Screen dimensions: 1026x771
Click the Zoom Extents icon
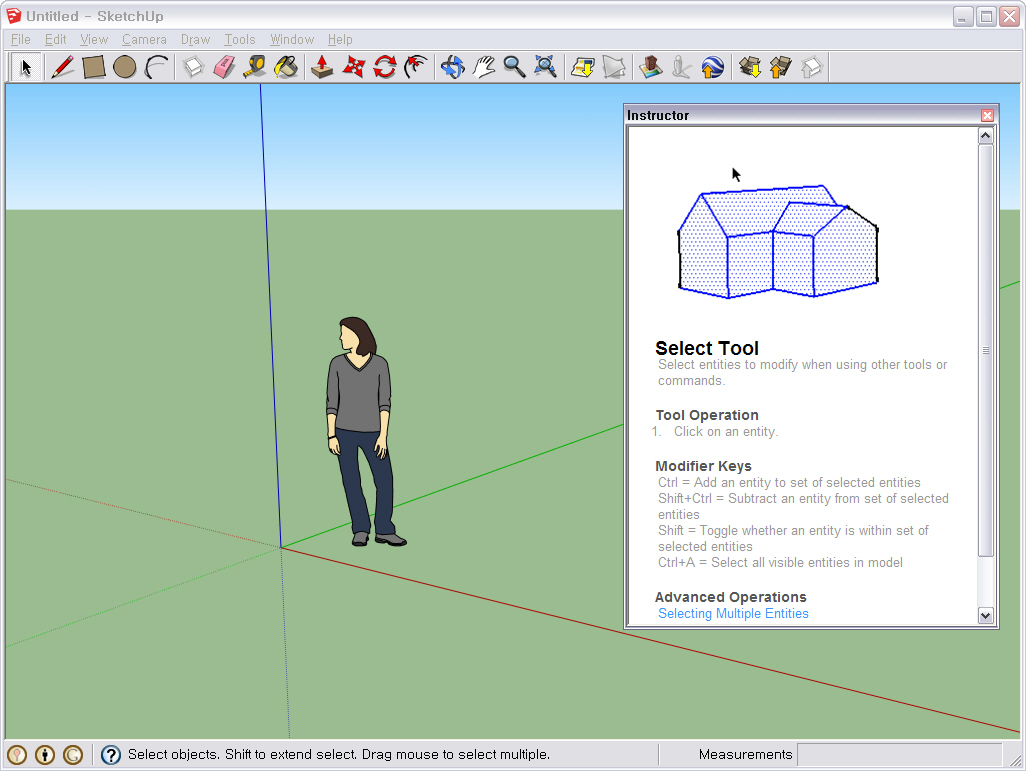coord(546,67)
